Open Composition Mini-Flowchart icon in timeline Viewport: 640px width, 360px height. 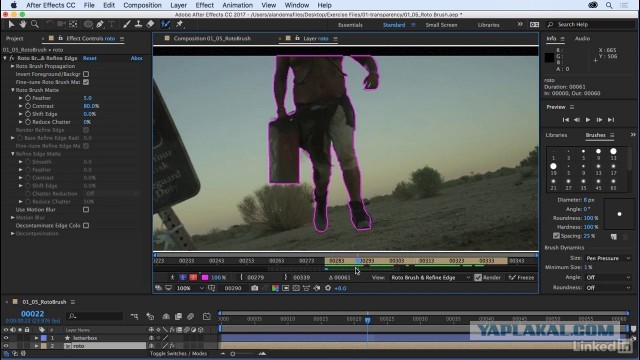tap(134, 316)
